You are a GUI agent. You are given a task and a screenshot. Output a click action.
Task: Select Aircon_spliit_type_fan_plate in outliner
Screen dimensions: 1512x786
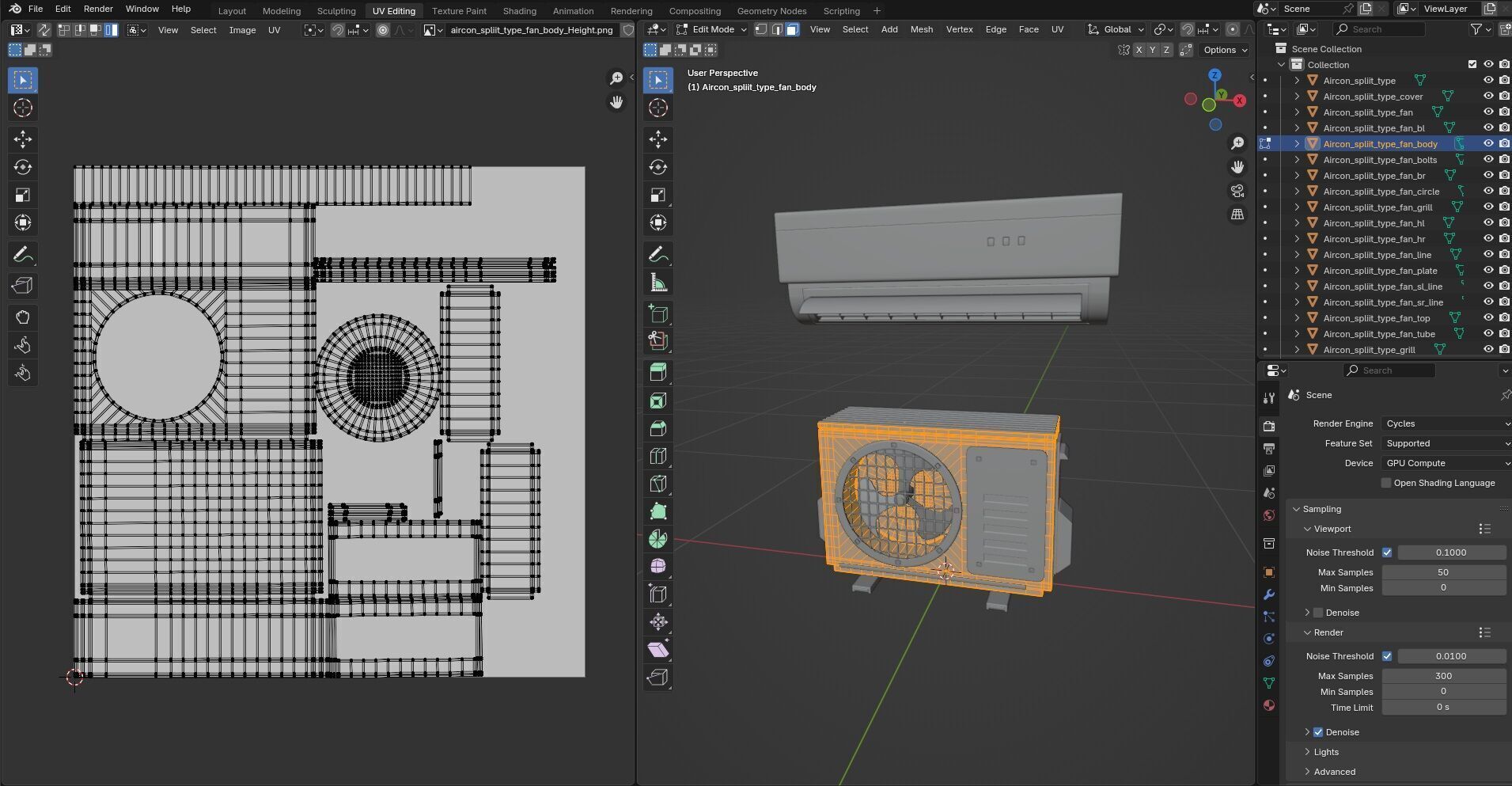(1380, 271)
